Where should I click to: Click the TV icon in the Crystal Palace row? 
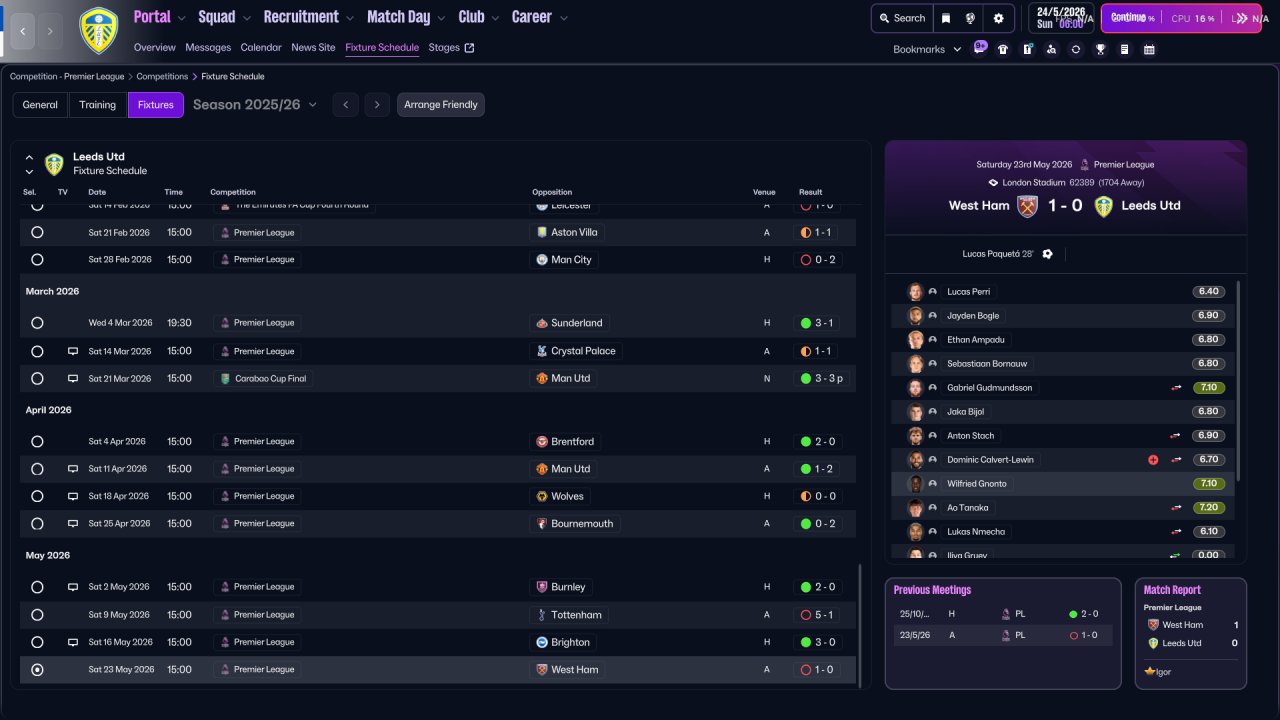73,351
